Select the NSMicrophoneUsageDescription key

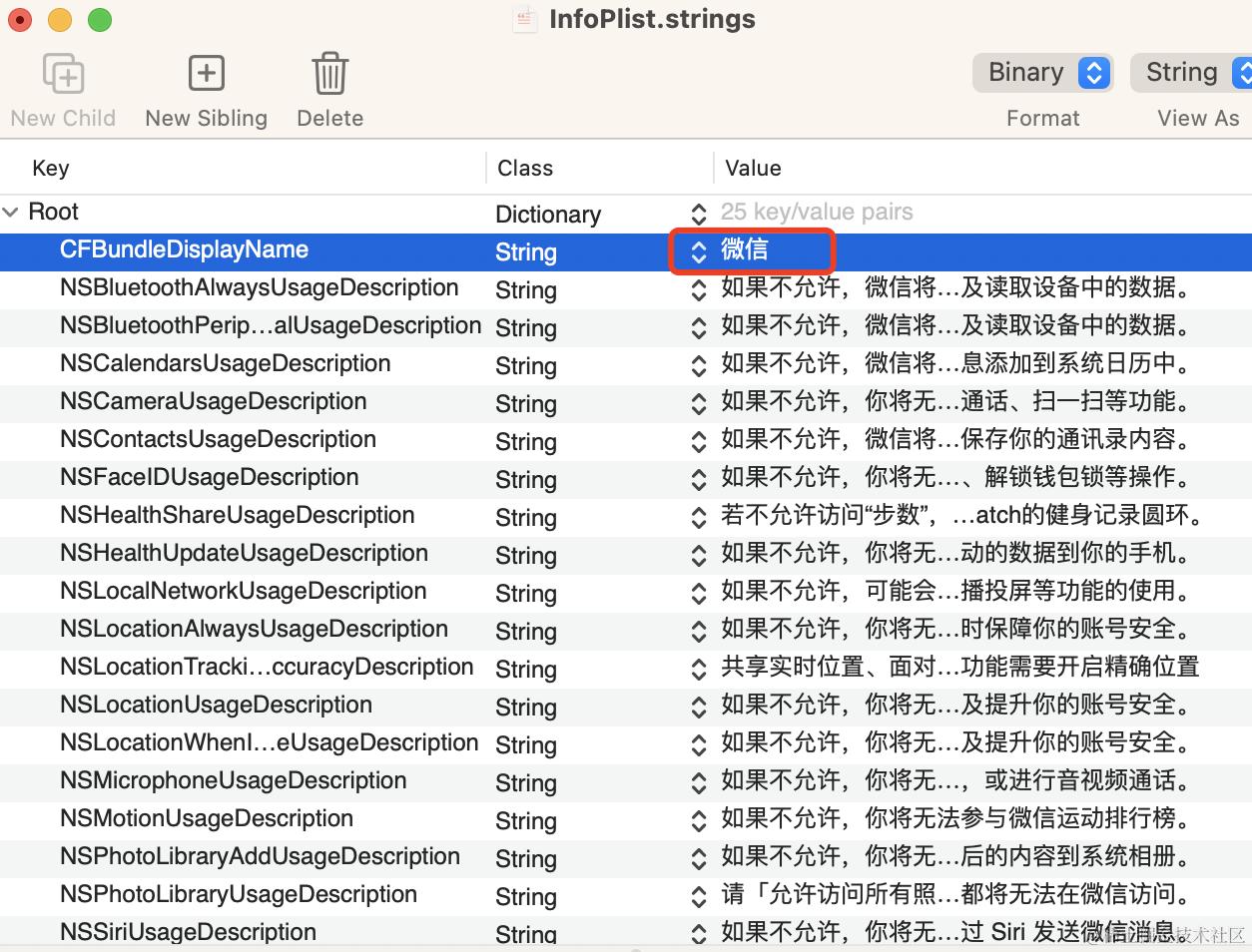click(234, 780)
